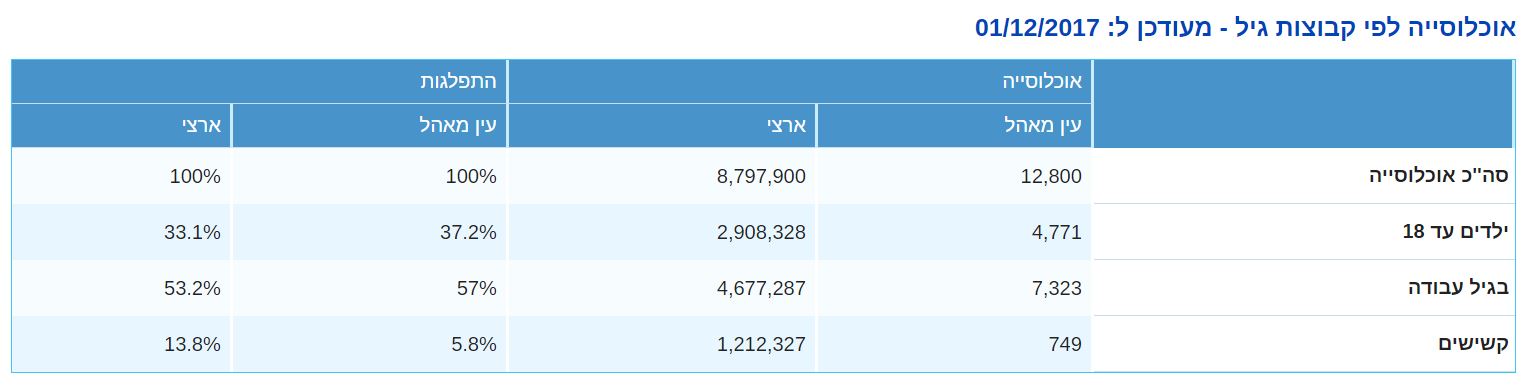Click 'ארצי' sub-header under אוכלוסייה
The image size is (1521, 389).
pyautogui.click(x=663, y=126)
